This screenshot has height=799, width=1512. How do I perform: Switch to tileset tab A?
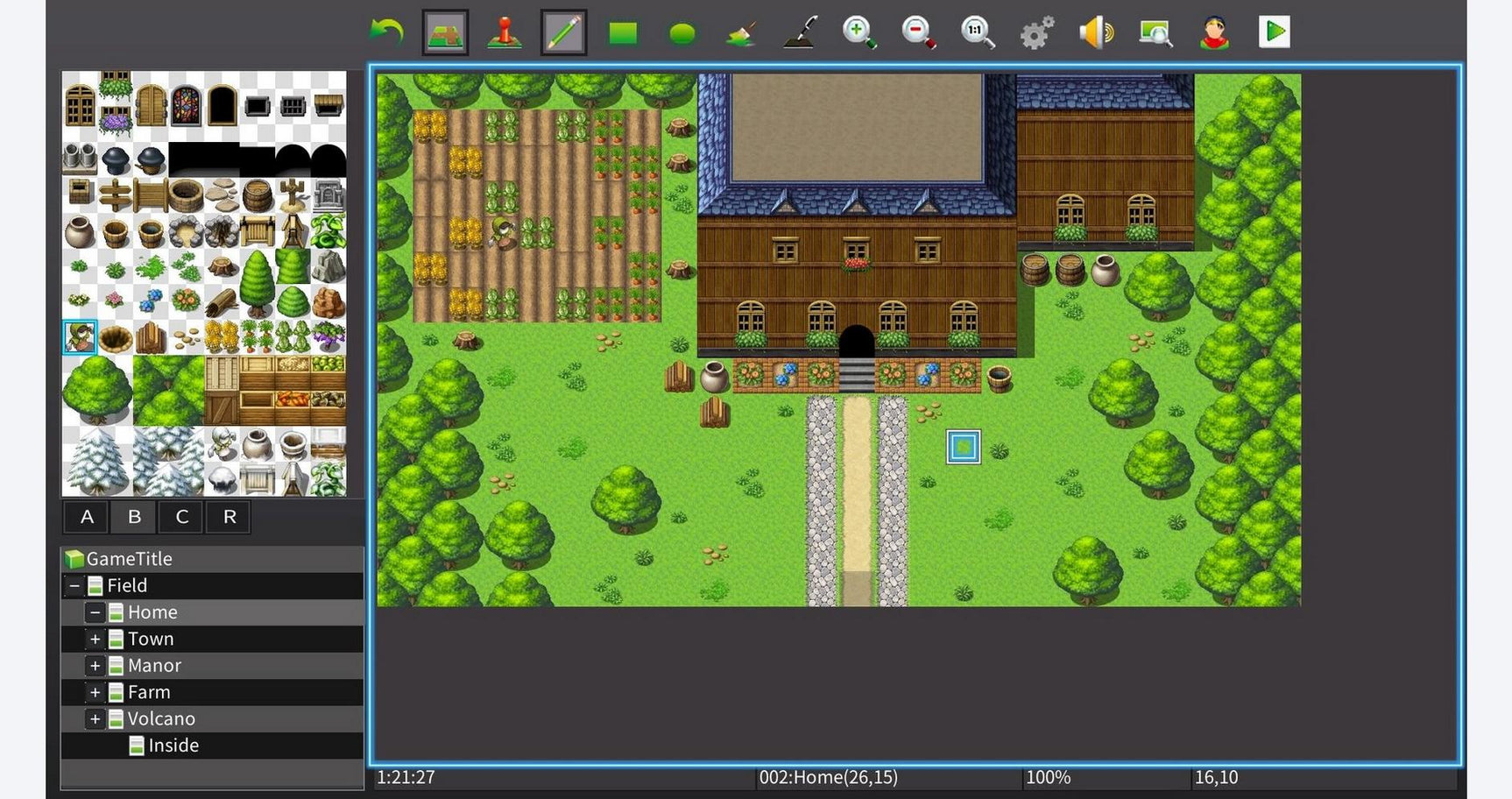[86, 517]
